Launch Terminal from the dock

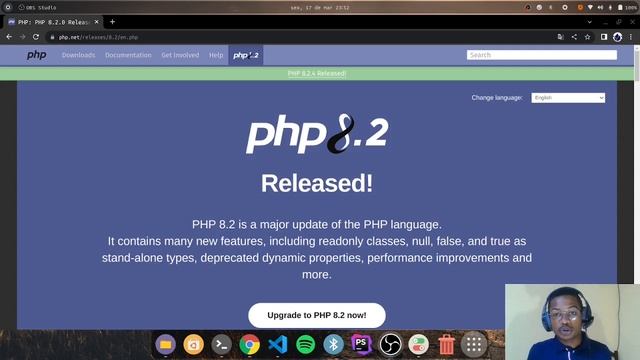(222, 344)
